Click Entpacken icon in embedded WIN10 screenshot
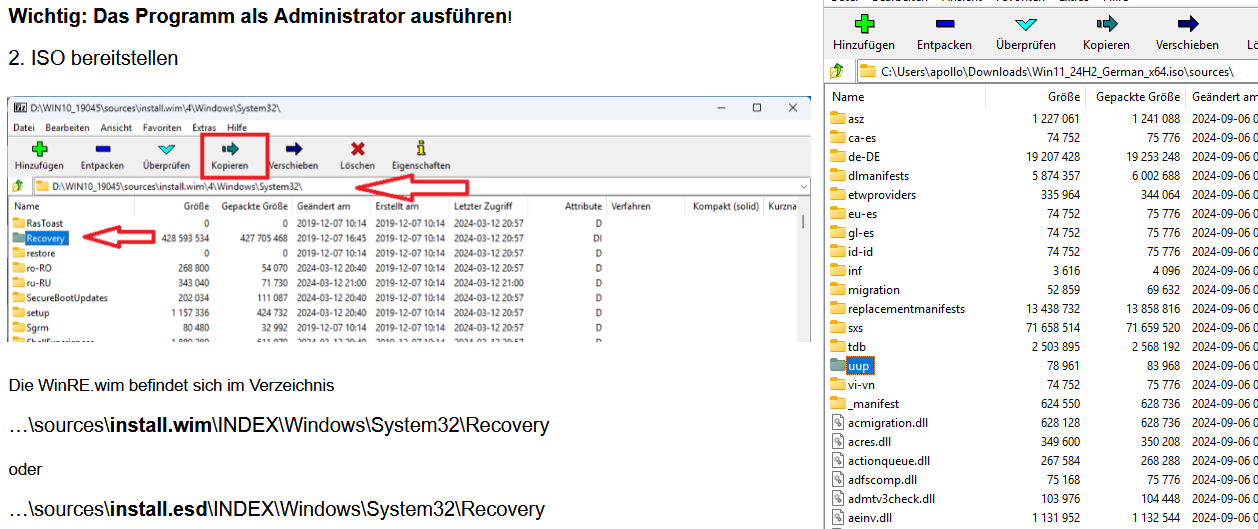Viewport: 1258px width, 529px height. click(x=102, y=148)
